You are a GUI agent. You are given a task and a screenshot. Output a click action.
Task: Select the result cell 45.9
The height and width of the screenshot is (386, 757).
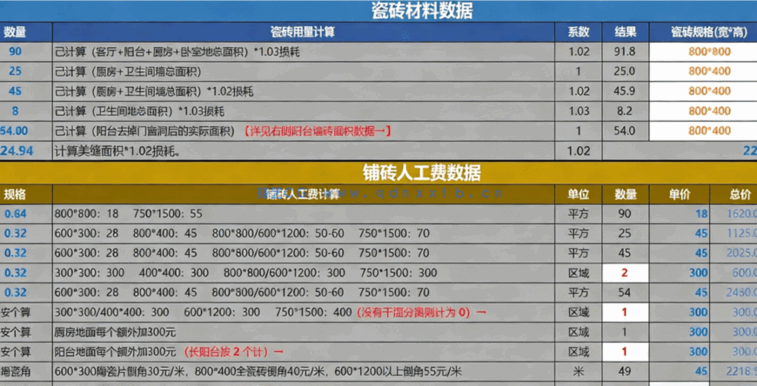tap(625, 91)
